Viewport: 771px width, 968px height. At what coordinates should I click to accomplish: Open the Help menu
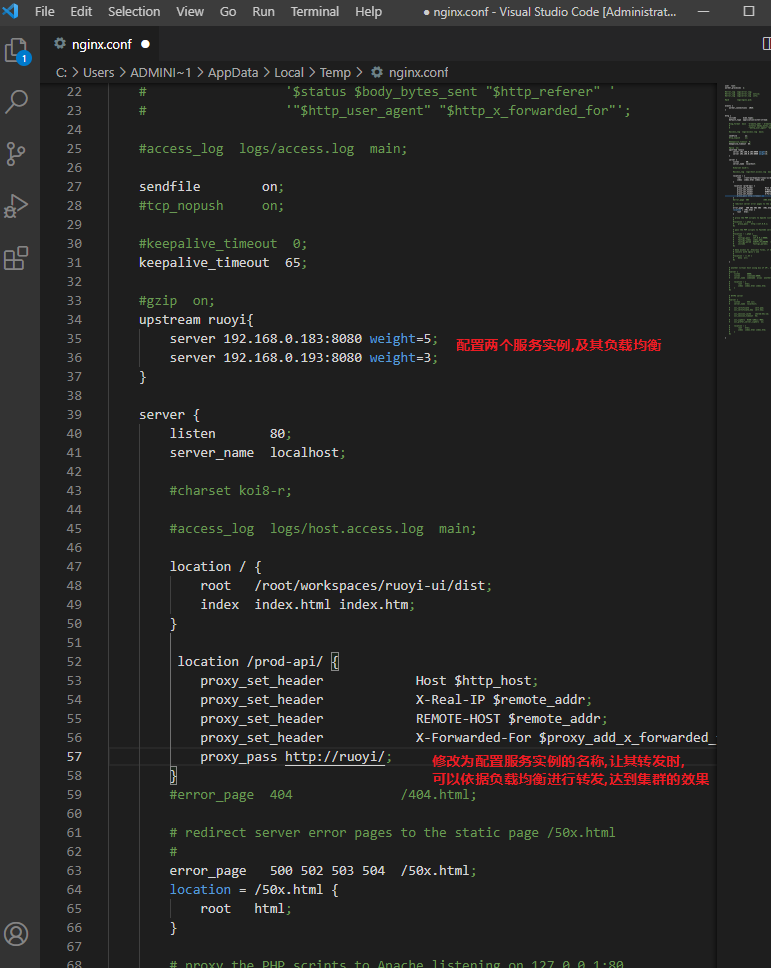click(368, 11)
